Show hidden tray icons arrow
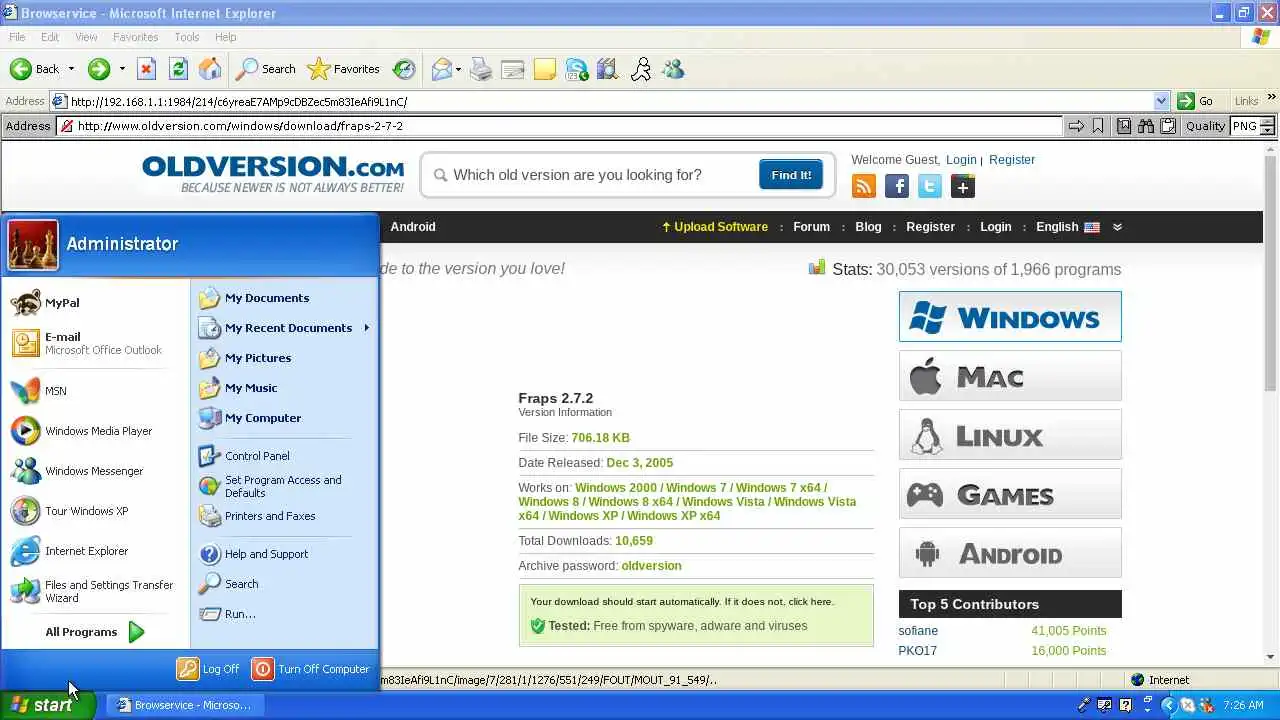The width and height of the screenshot is (1280, 720). pos(1168,705)
